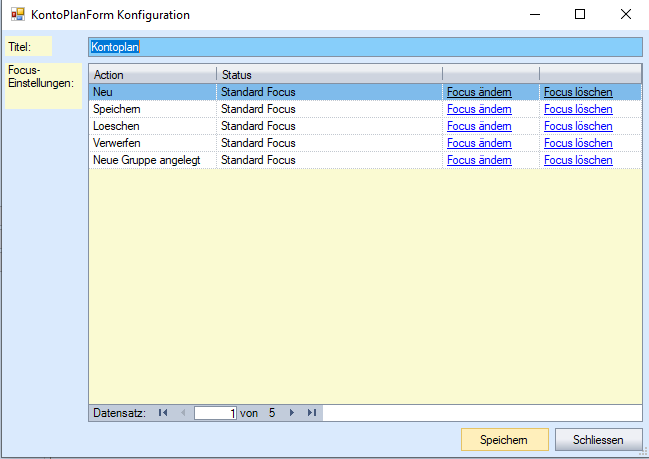Click 'Focus löschen' for Verwerfen row
Screen dimensions: 649x459
click(578, 143)
